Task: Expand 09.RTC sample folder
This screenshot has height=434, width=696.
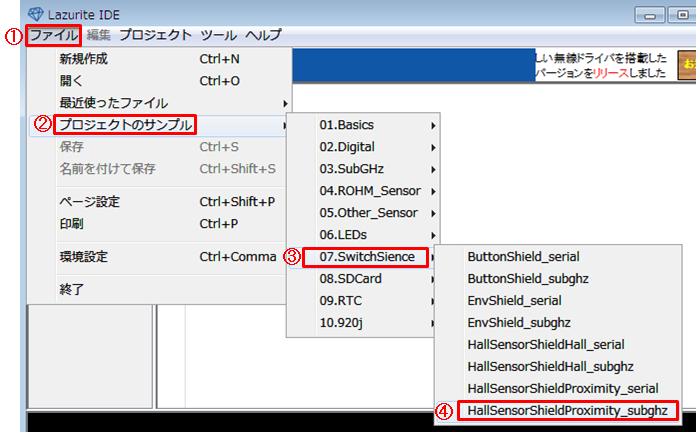Action: pyautogui.click(x=363, y=301)
